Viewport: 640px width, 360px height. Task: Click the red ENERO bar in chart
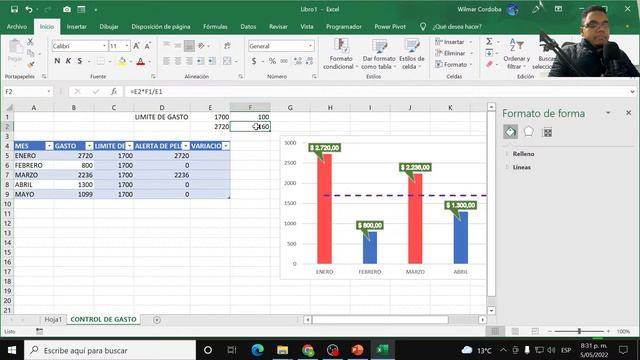pos(324,209)
